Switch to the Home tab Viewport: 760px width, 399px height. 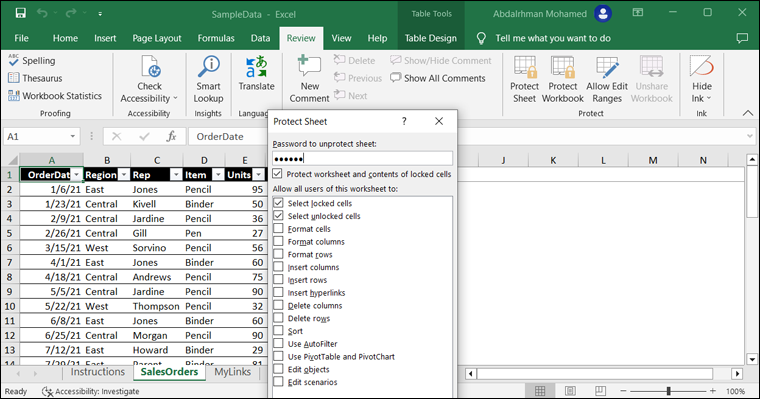pos(65,38)
